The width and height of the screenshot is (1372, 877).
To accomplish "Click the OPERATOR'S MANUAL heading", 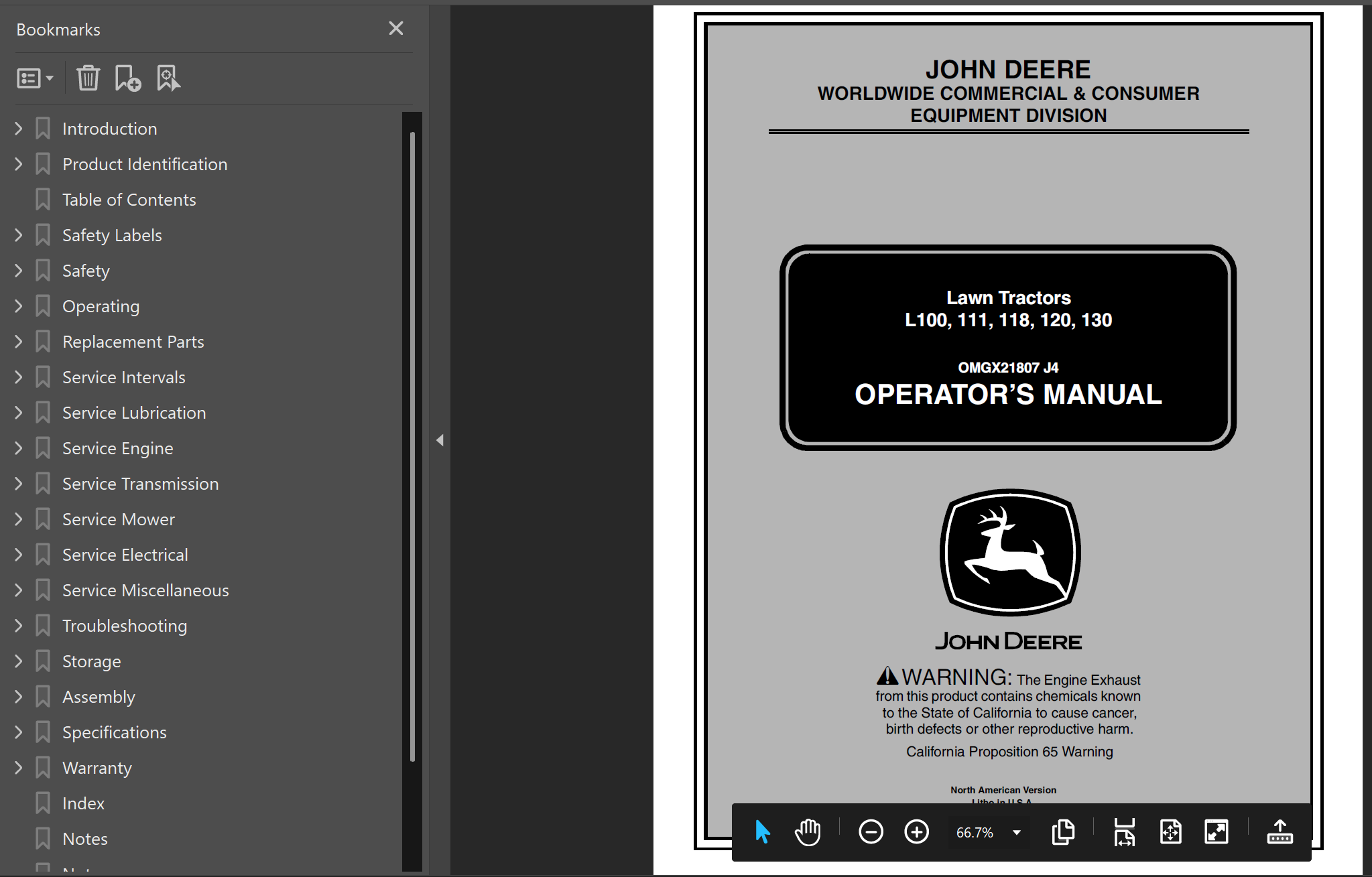I will (1008, 394).
